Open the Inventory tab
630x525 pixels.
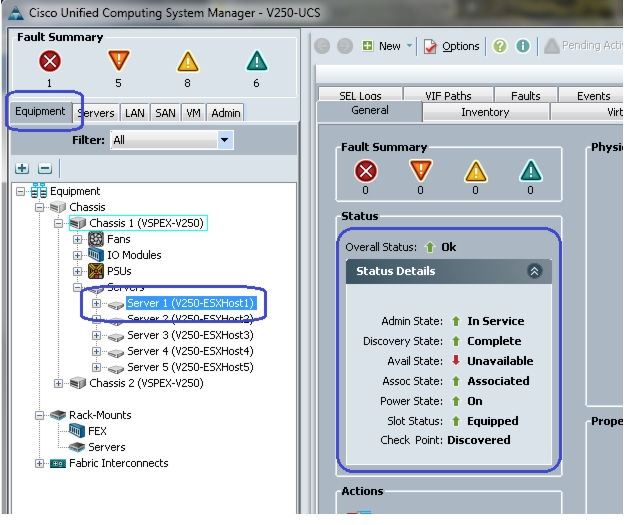485,112
